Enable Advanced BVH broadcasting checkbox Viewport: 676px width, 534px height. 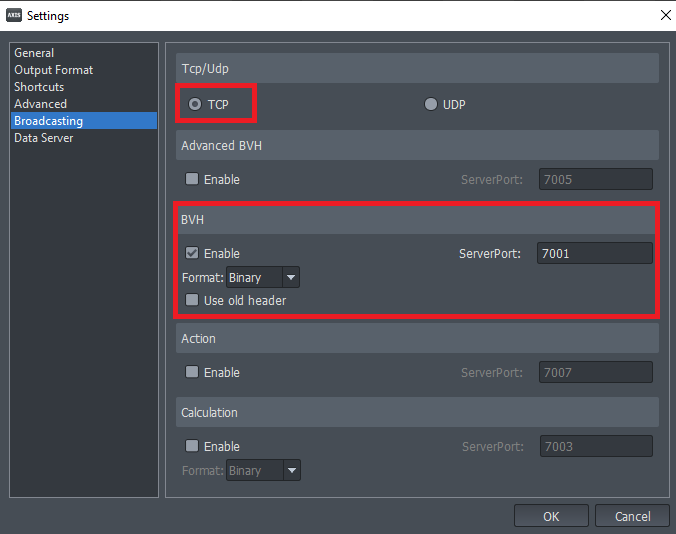point(192,179)
